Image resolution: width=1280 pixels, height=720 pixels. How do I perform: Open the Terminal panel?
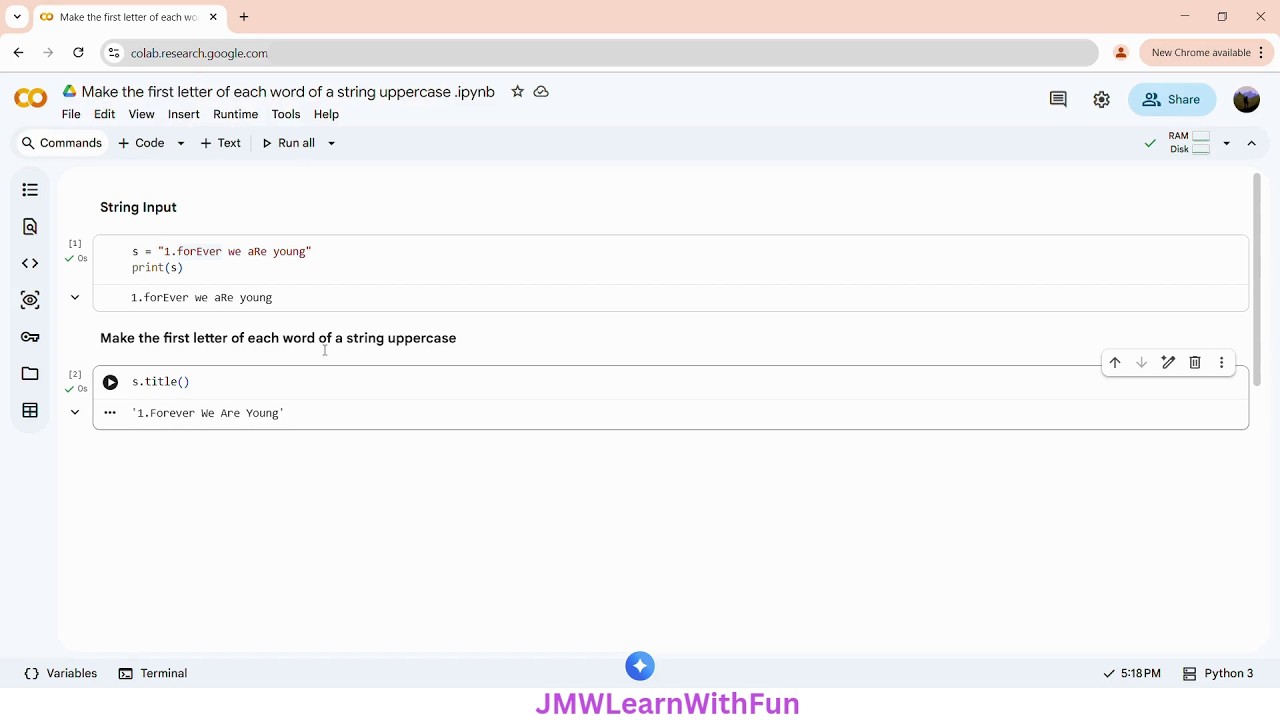tap(153, 673)
